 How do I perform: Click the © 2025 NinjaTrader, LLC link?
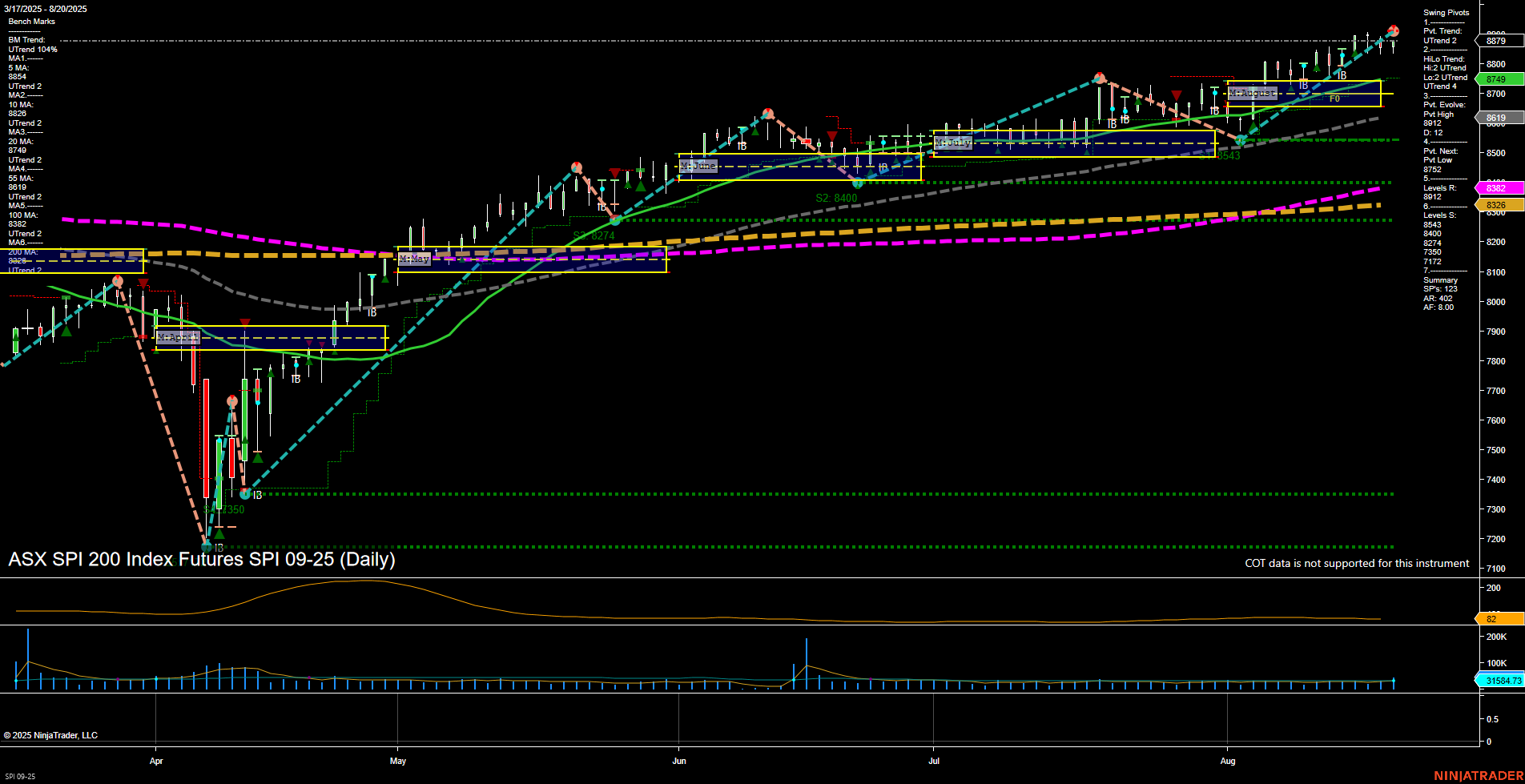tap(50, 734)
